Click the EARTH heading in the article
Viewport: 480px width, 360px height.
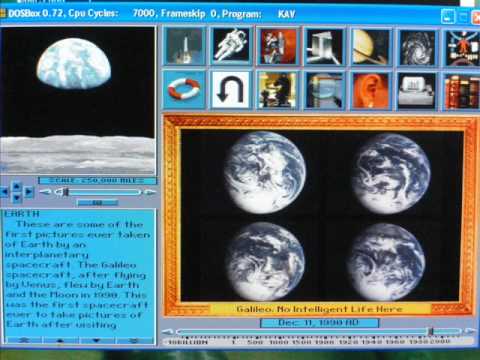(22, 214)
